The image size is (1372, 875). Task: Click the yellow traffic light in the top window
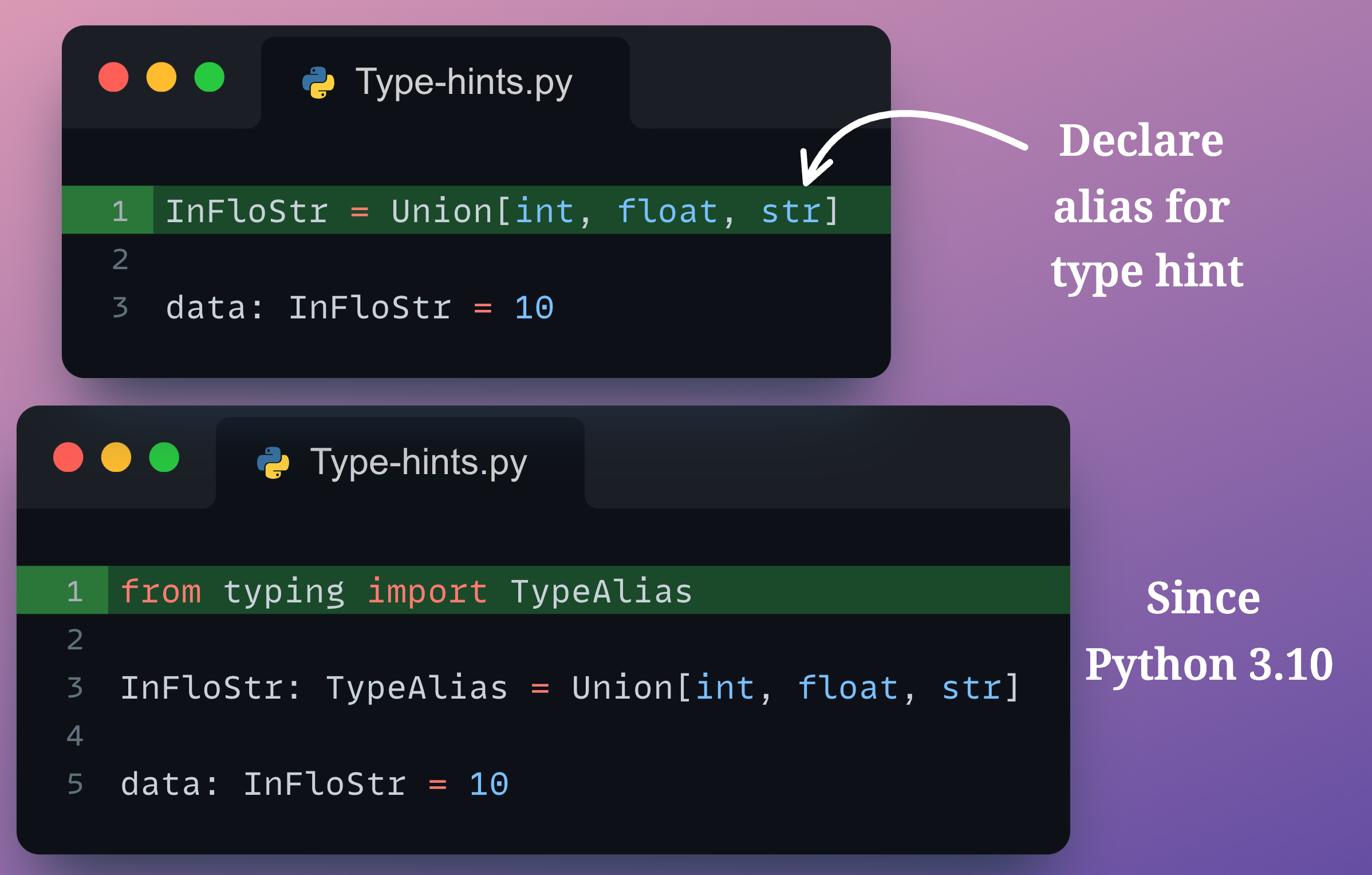162,78
